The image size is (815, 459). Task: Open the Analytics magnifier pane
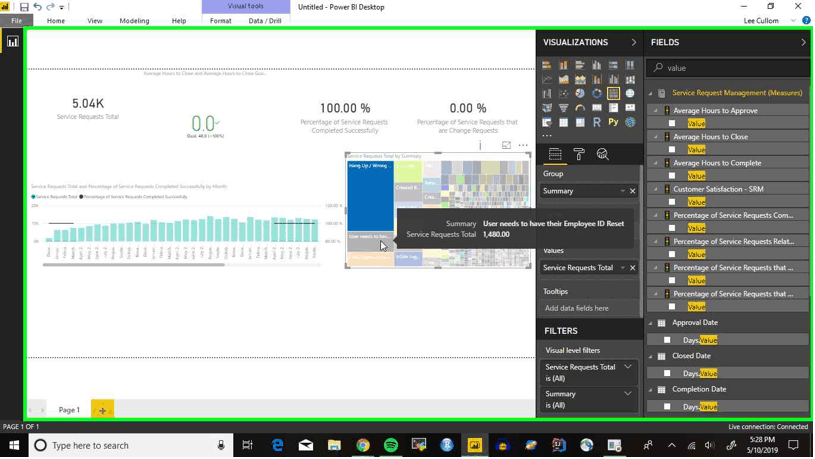coord(602,154)
